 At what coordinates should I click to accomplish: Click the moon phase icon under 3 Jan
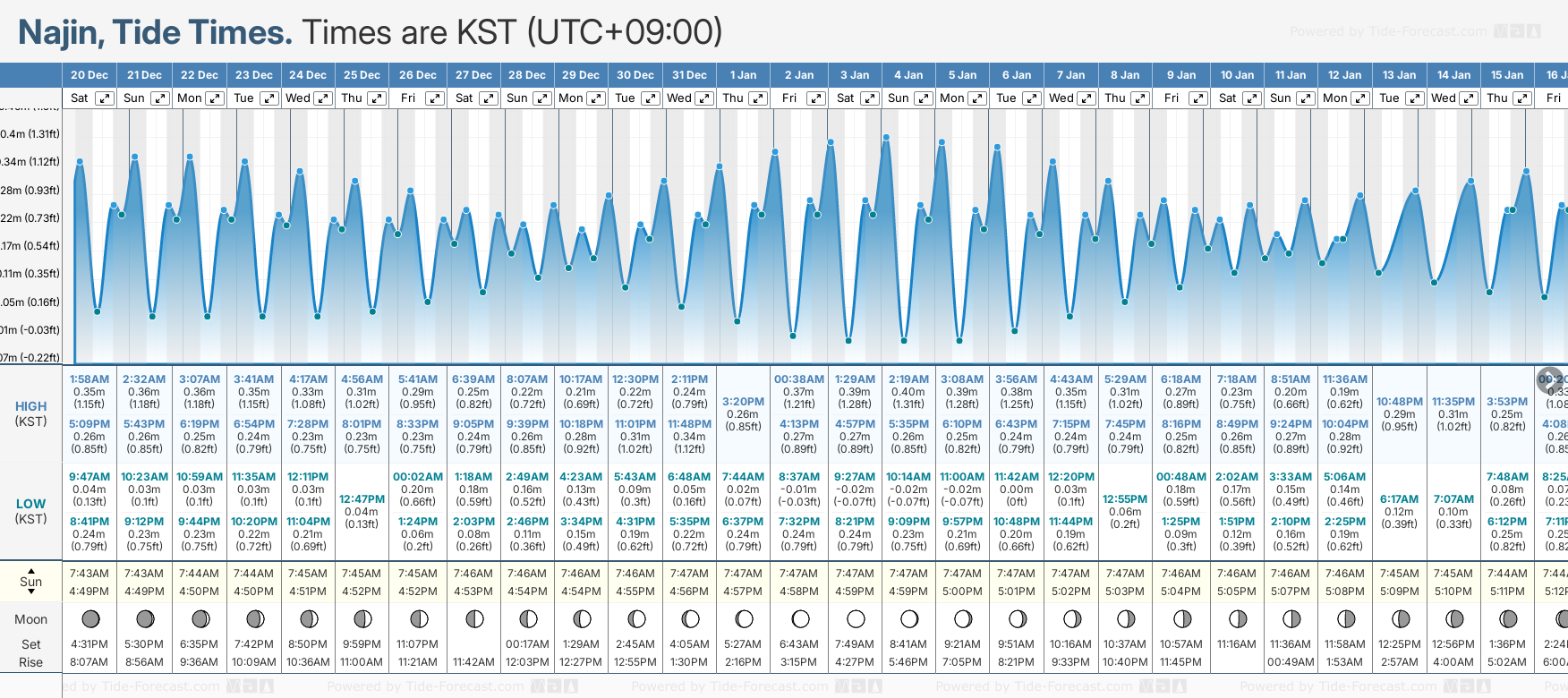856,618
